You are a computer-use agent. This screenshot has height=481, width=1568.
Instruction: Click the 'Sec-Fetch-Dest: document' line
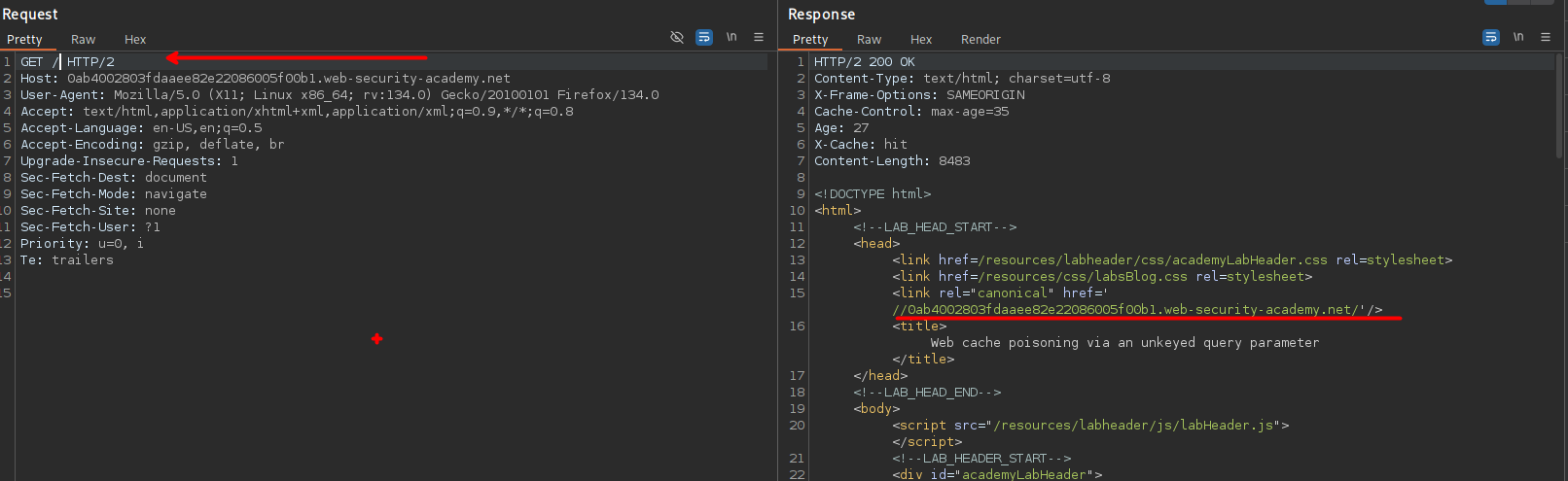[x=114, y=177]
